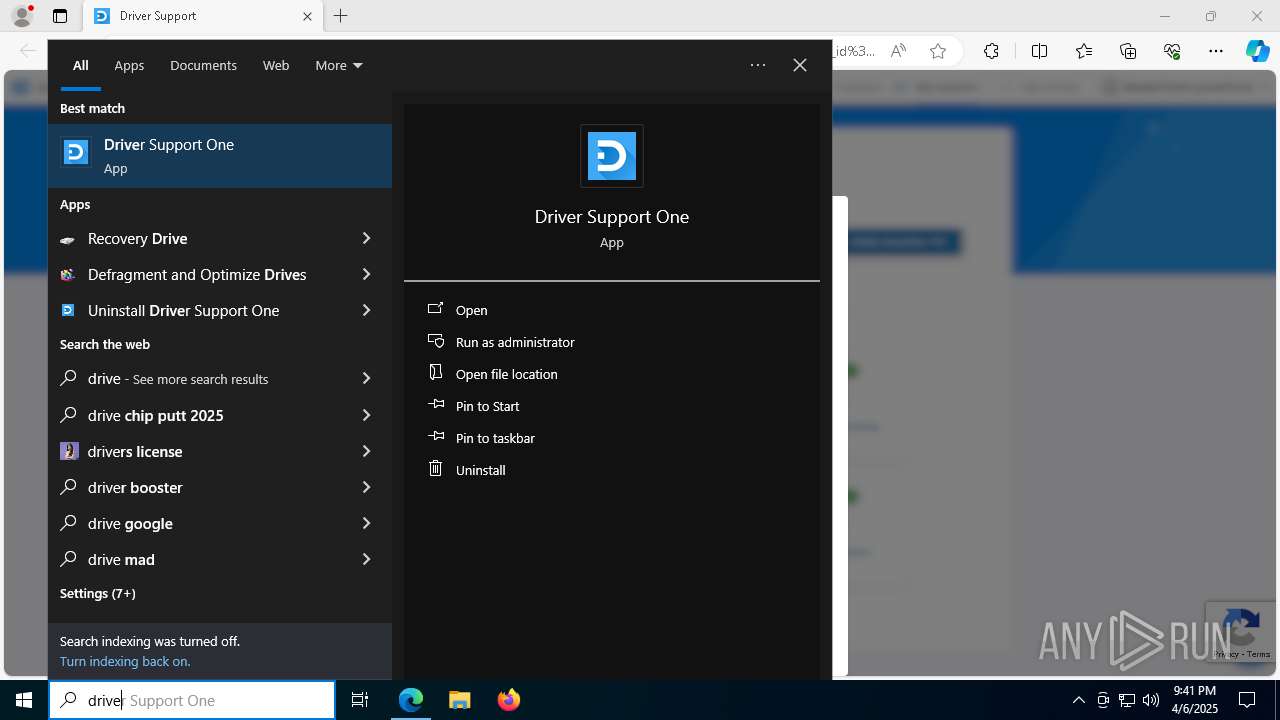Viewport: 1280px width, 720px height.
Task: Click the Uninstall trash icon
Action: 435,468
